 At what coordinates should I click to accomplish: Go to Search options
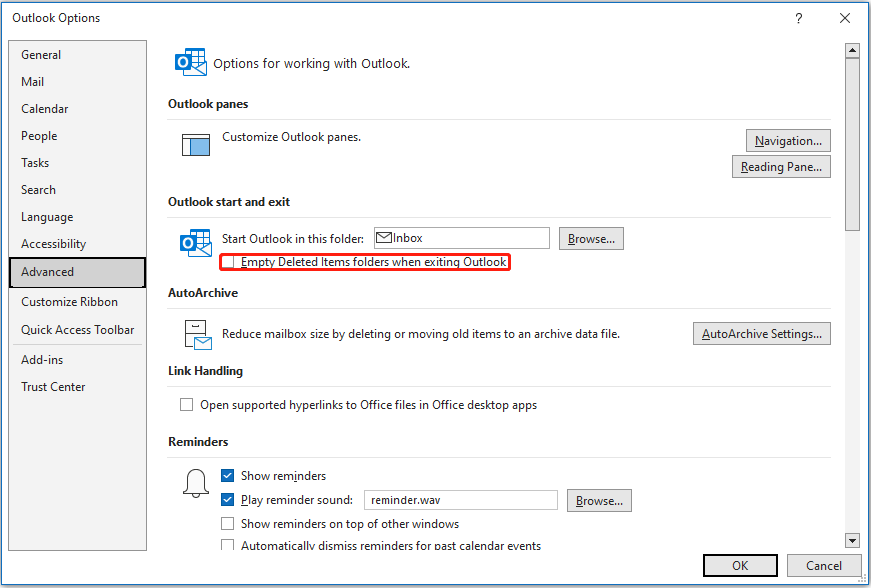[x=78, y=190]
